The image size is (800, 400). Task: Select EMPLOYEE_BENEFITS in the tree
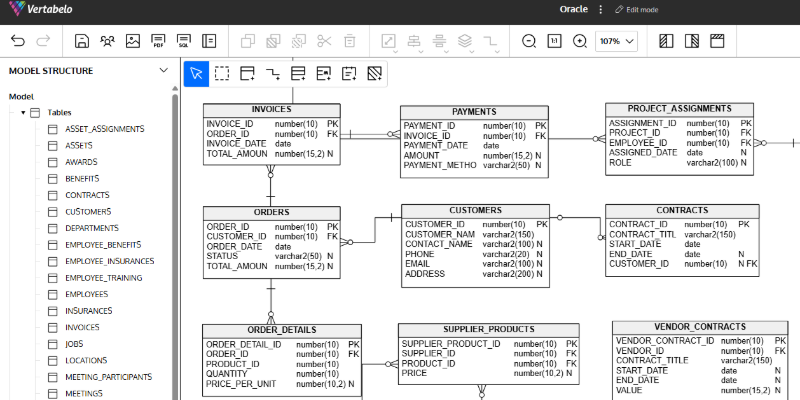(x=103, y=245)
